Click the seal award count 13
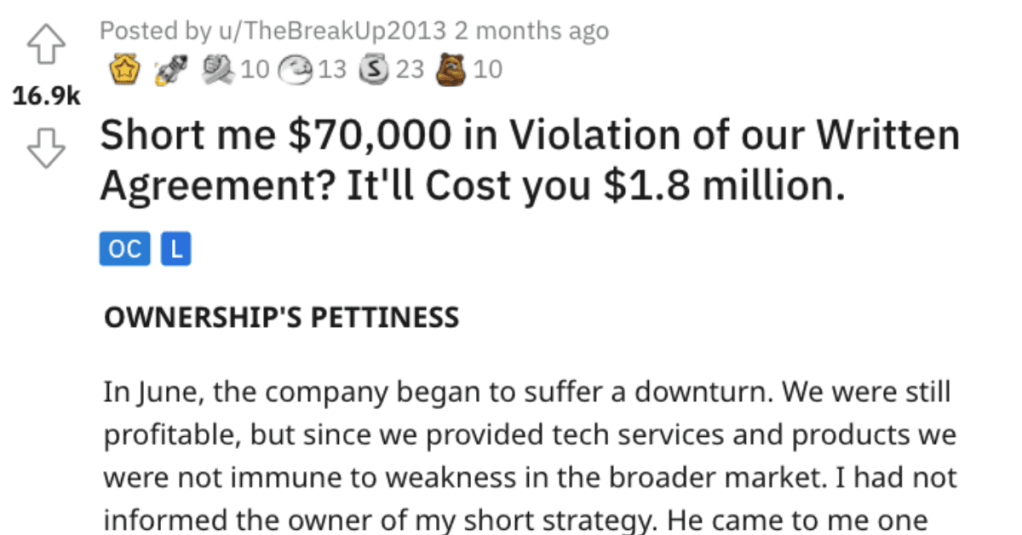Image resolution: width=1022 pixels, height=535 pixels. tap(332, 69)
